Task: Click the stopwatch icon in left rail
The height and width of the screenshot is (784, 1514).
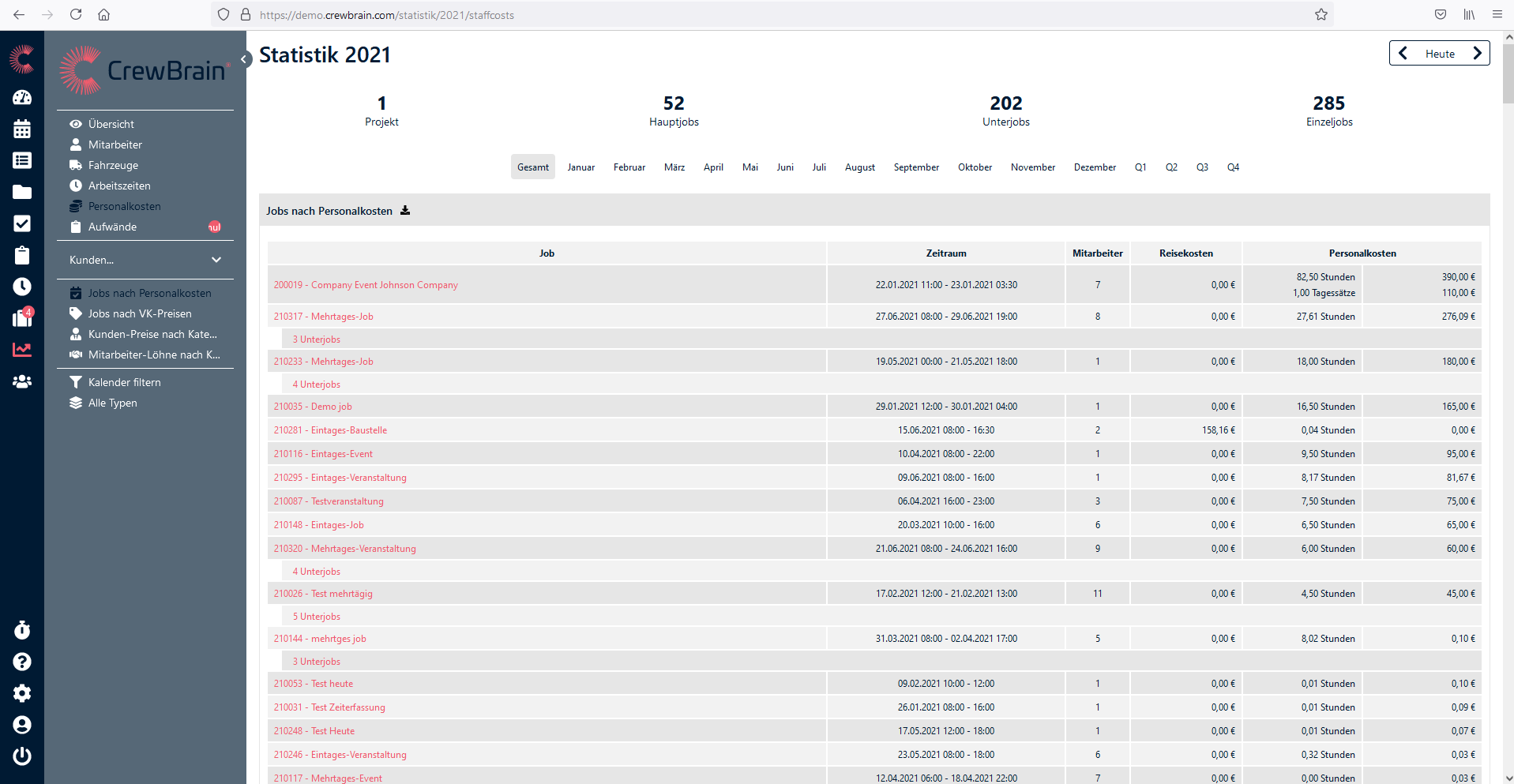Action: [x=22, y=630]
